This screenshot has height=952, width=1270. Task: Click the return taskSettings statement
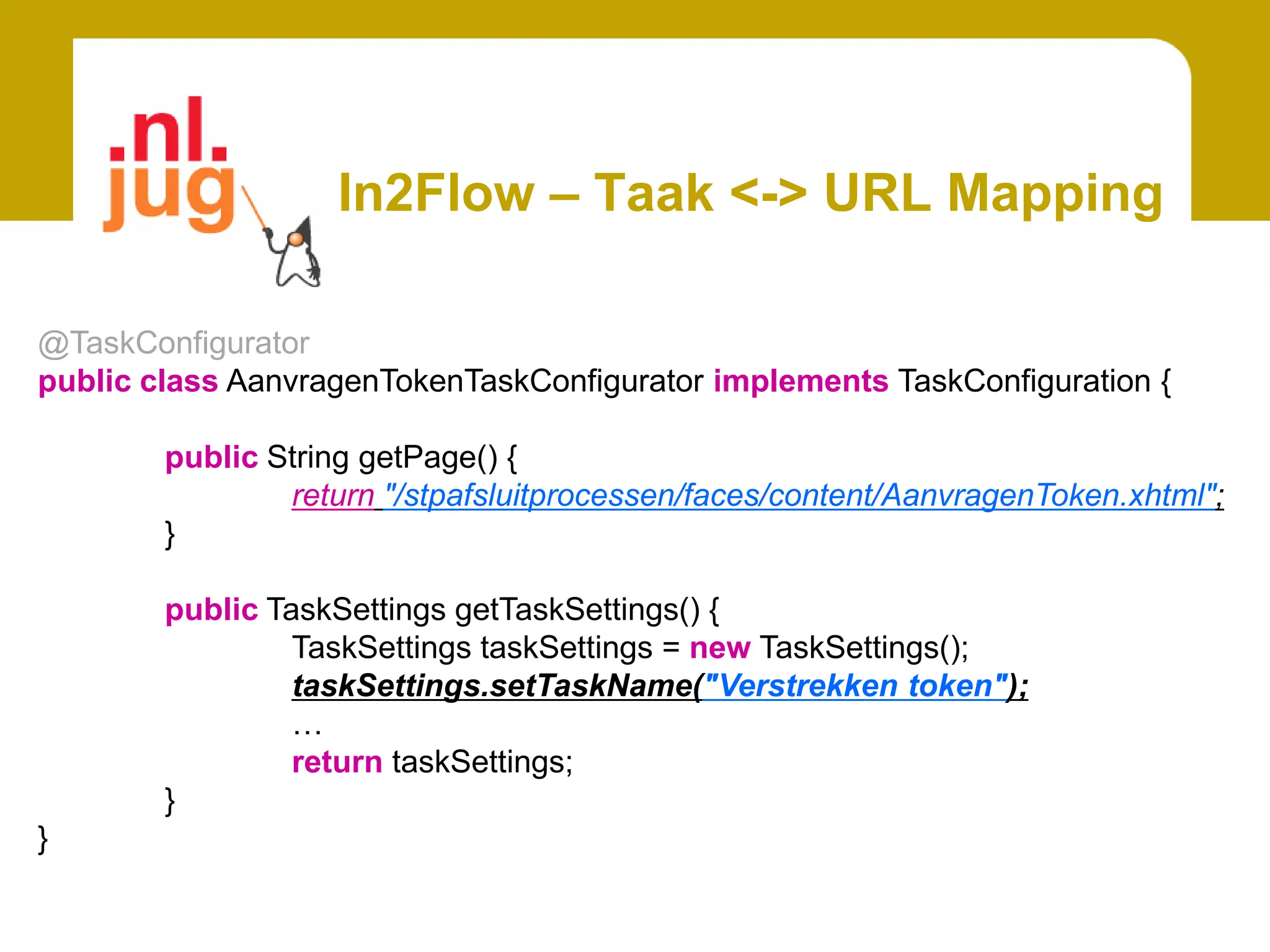(432, 762)
